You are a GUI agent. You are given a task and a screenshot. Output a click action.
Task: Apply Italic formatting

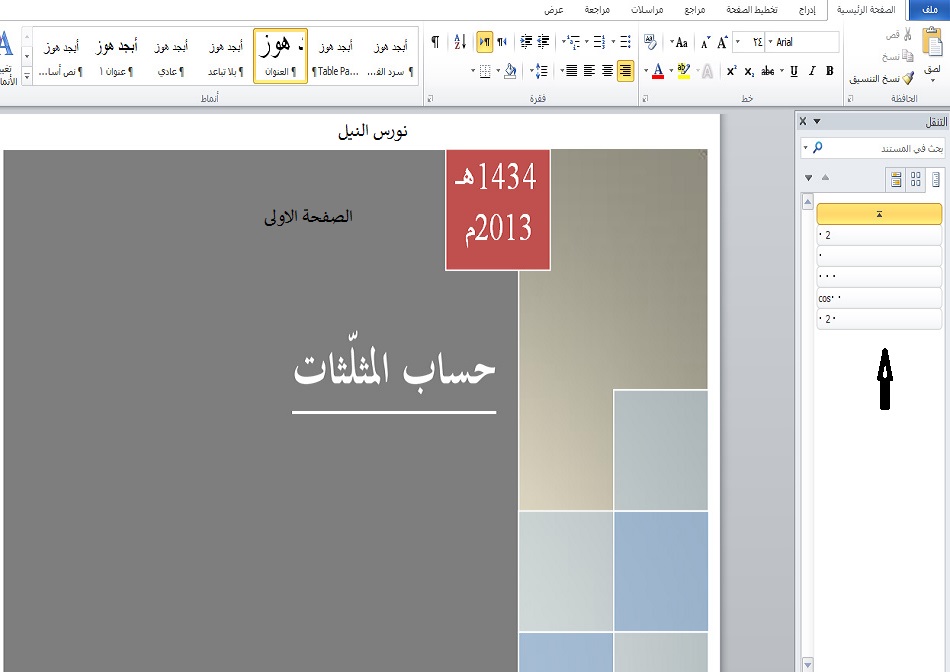pyautogui.click(x=812, y=71)
